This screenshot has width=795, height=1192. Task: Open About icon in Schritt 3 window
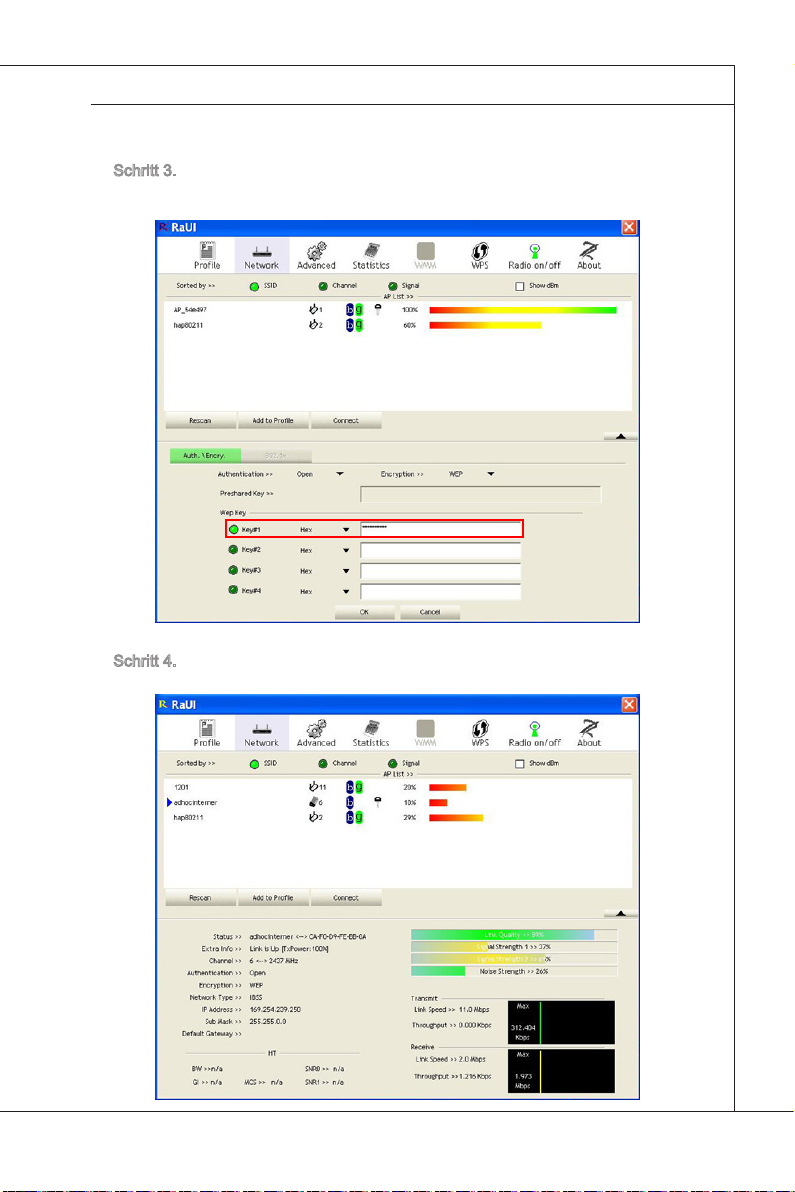click(x=589, y=255)
